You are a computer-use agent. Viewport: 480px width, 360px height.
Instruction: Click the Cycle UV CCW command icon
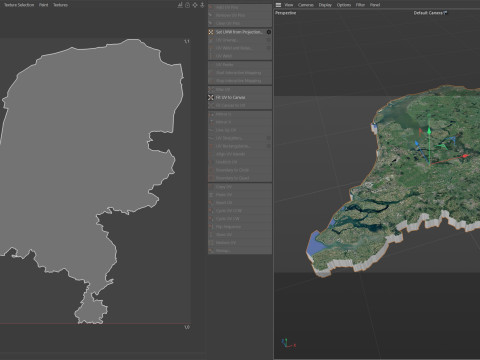pyautogui.click(x=211, y=211)
